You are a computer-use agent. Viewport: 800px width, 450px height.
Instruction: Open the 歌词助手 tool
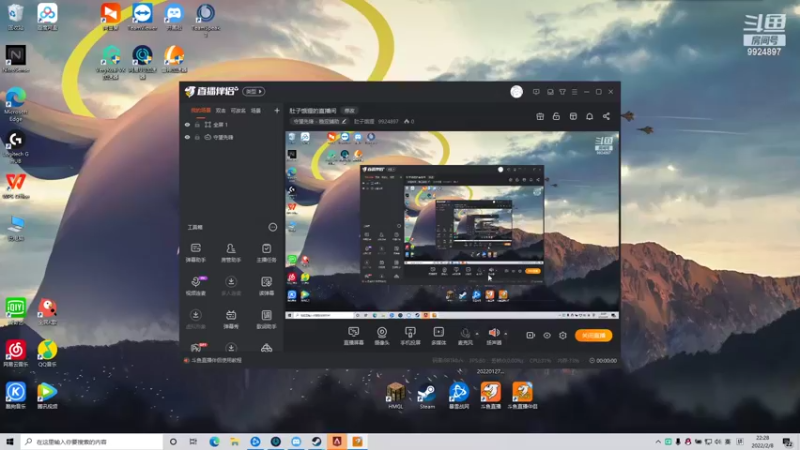pyautogui.click(x=266, y=319)
